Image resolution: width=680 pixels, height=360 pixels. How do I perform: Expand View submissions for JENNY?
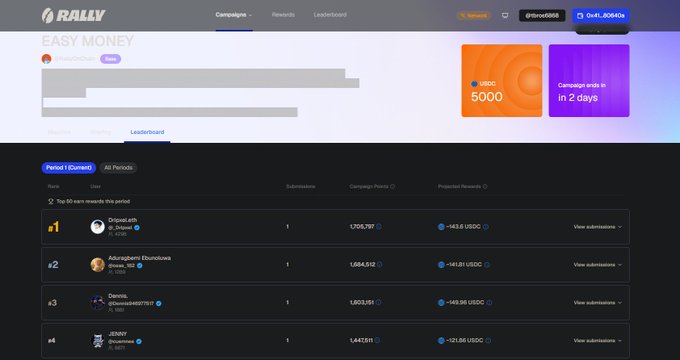[x=598, y=340]
